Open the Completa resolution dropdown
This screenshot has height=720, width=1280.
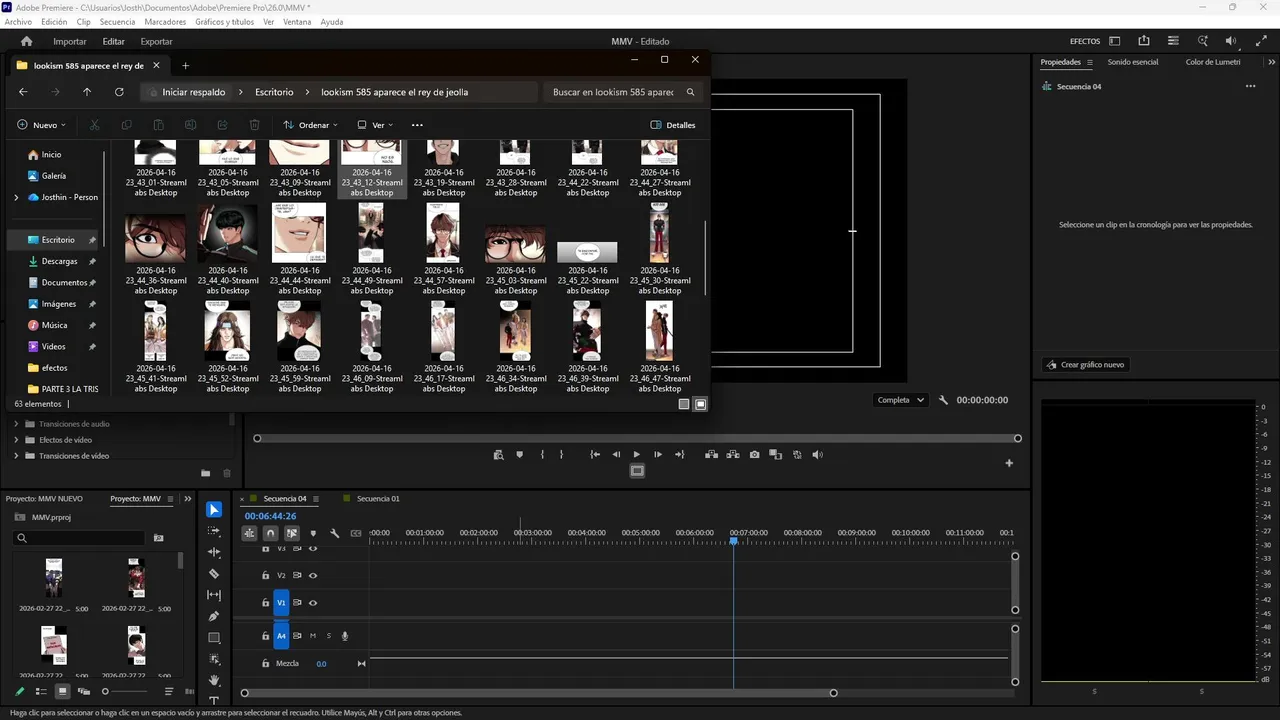click(901, 400)
